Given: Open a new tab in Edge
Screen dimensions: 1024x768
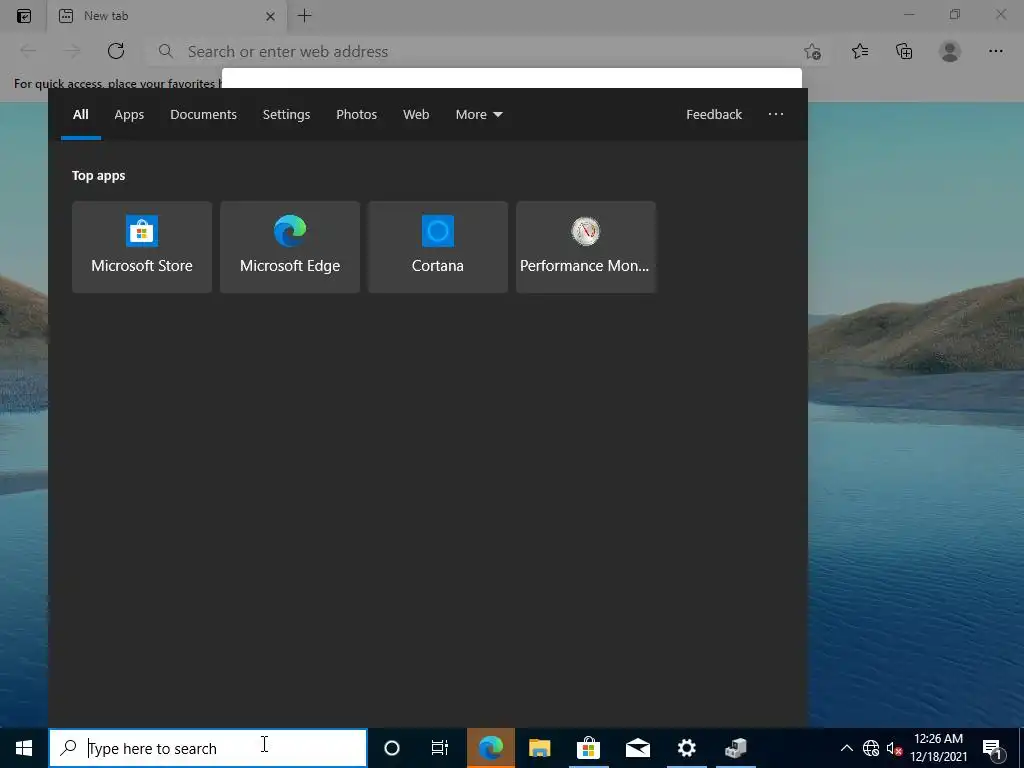Looking at the screenshot, I should pos(304,16).
